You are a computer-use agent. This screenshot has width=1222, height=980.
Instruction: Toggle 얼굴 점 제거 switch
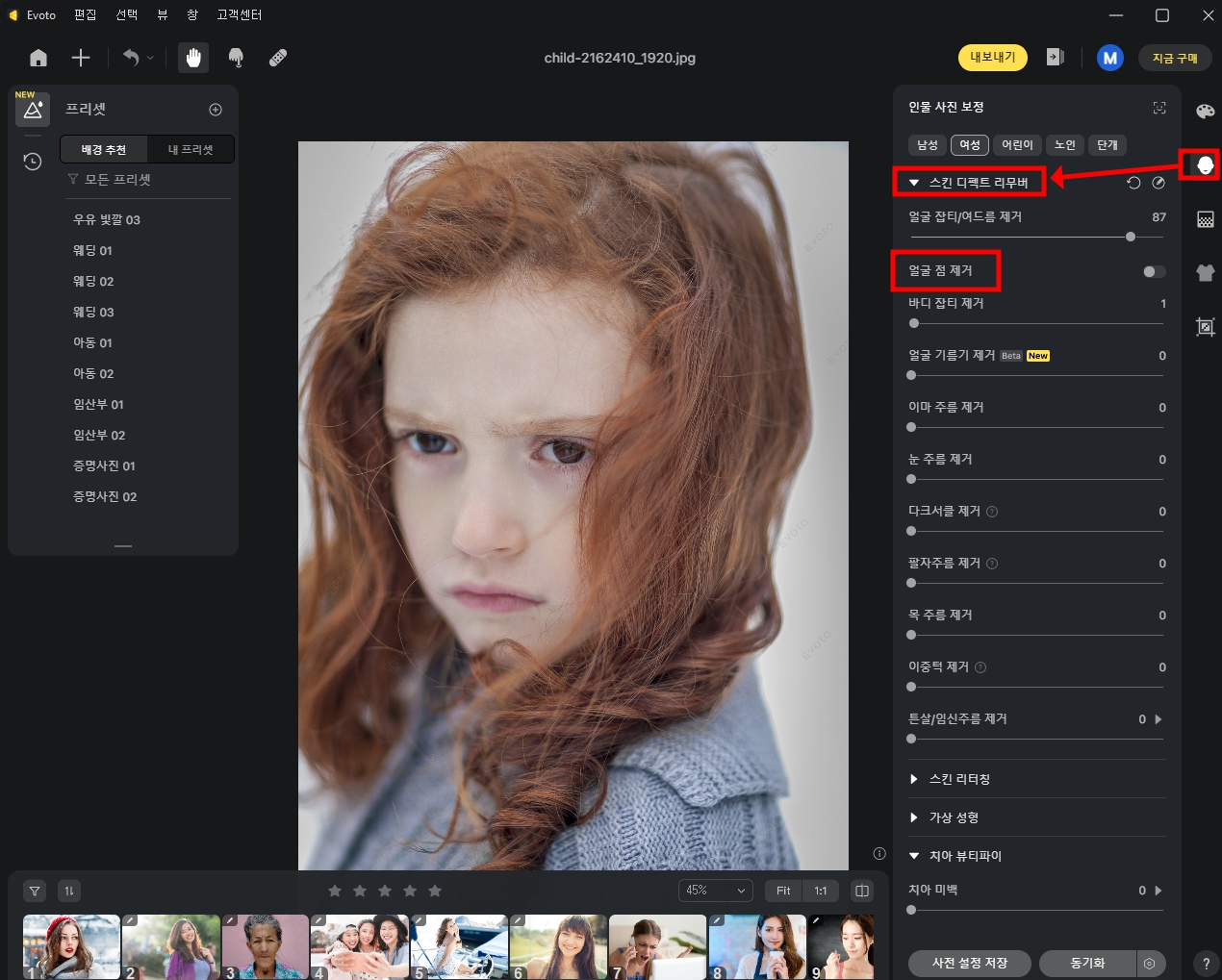1154,271
